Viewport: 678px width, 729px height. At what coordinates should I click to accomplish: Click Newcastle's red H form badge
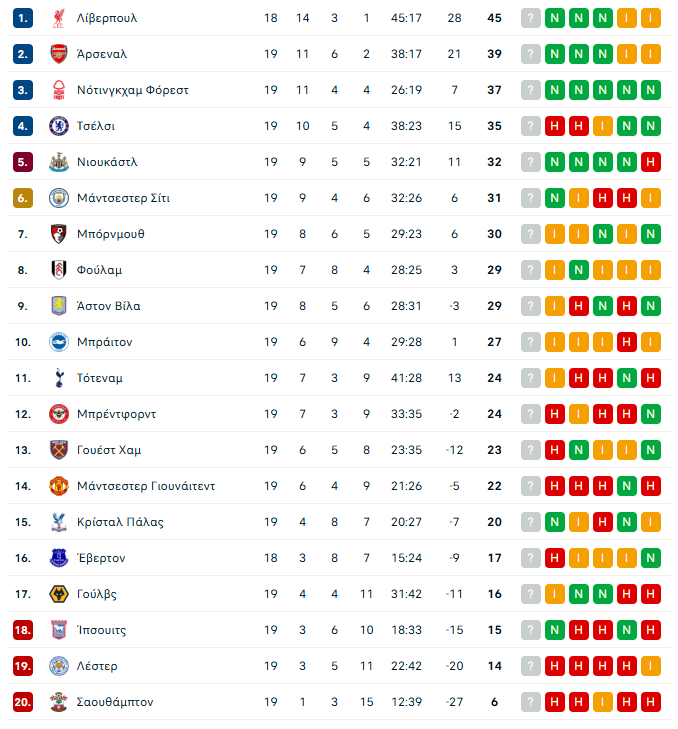(651, 162)
